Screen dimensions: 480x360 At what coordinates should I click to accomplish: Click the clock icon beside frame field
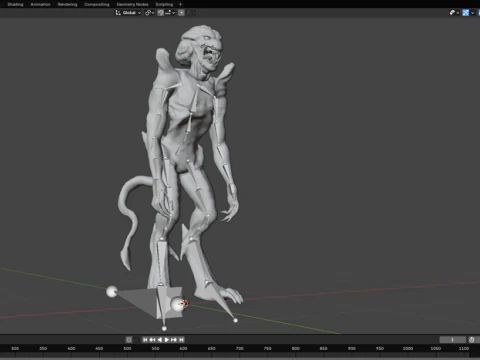[x=472, y=340]
